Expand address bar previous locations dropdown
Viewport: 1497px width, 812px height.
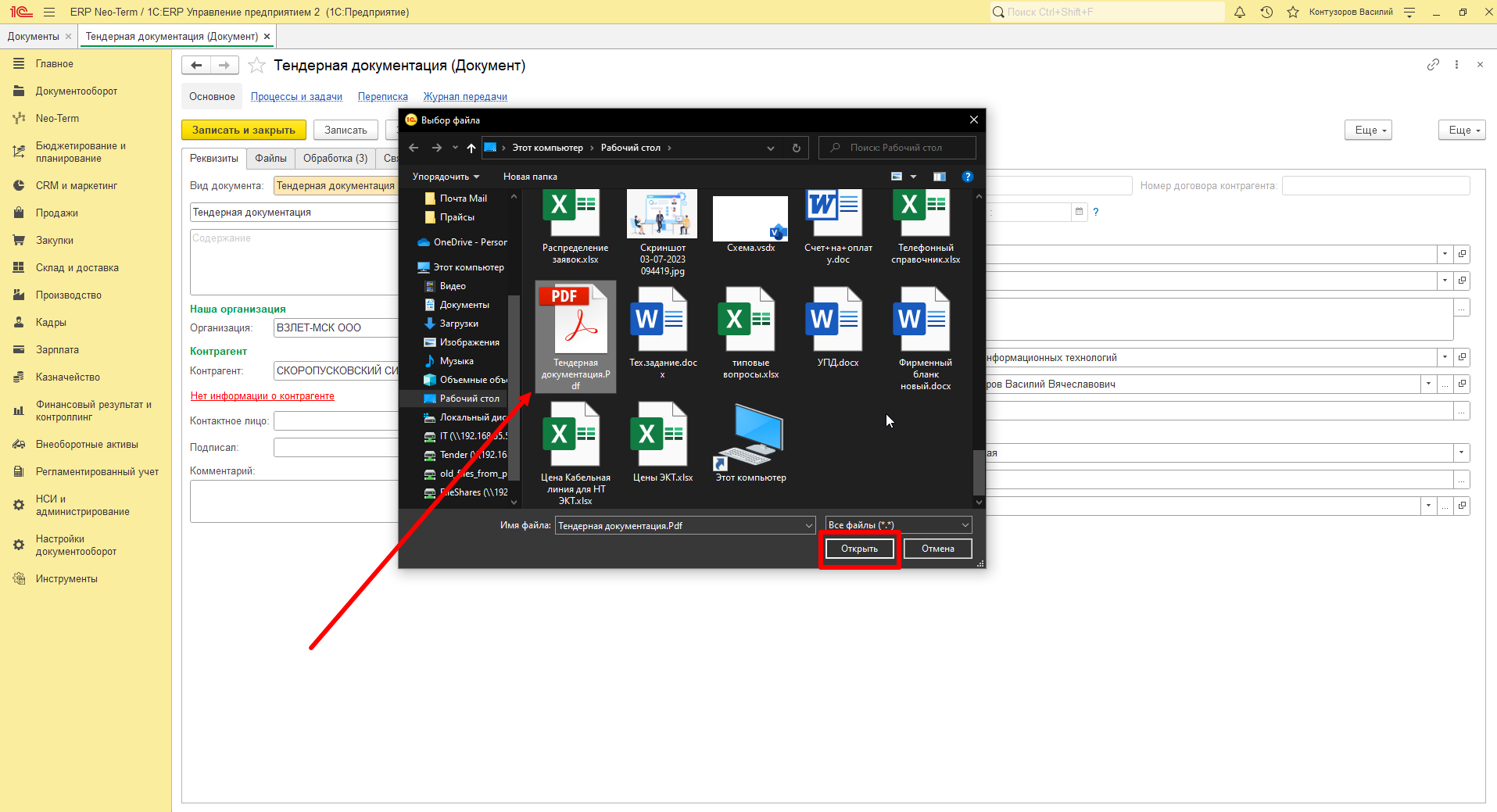click(771, 148)
